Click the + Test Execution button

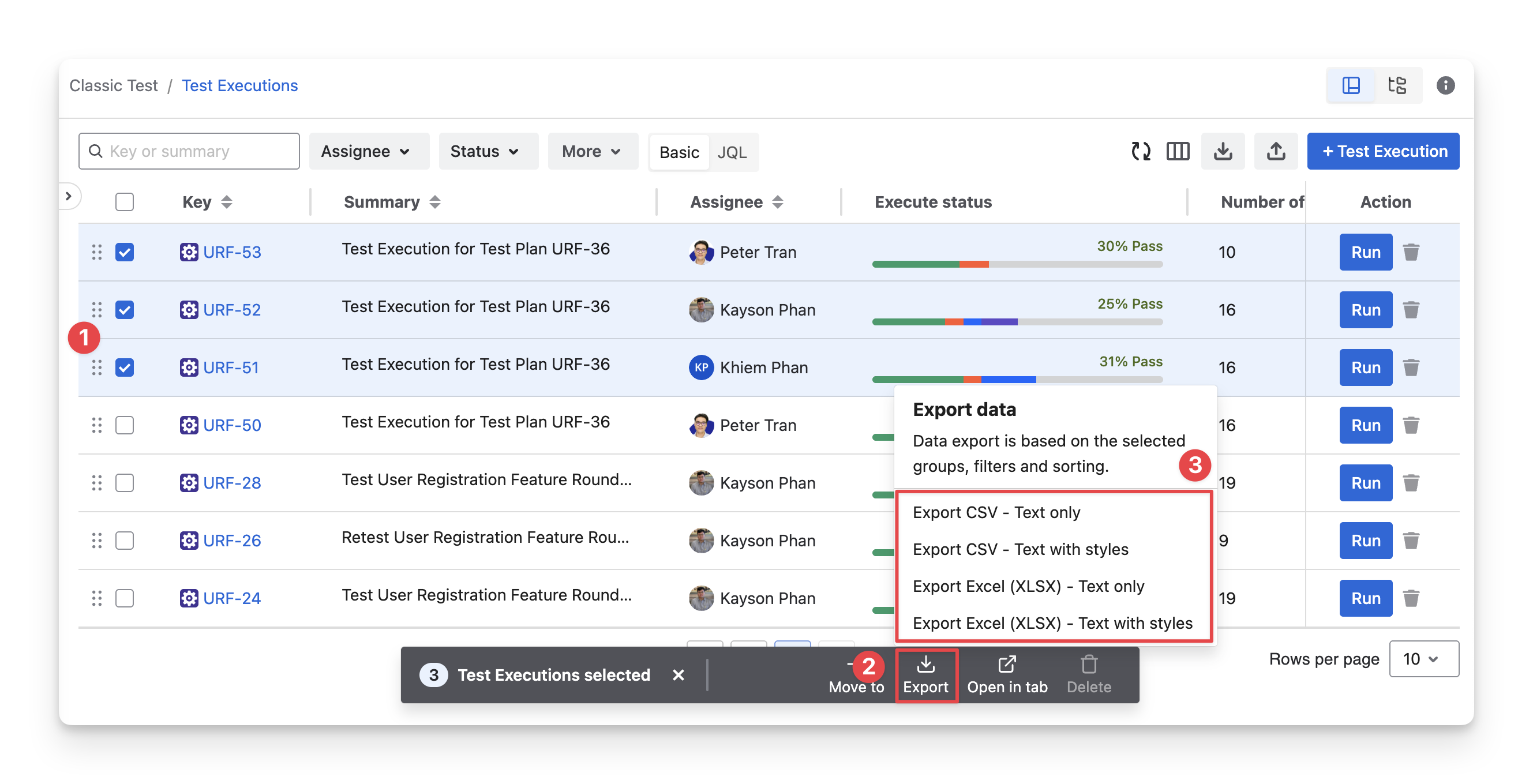pos(1382,151)
